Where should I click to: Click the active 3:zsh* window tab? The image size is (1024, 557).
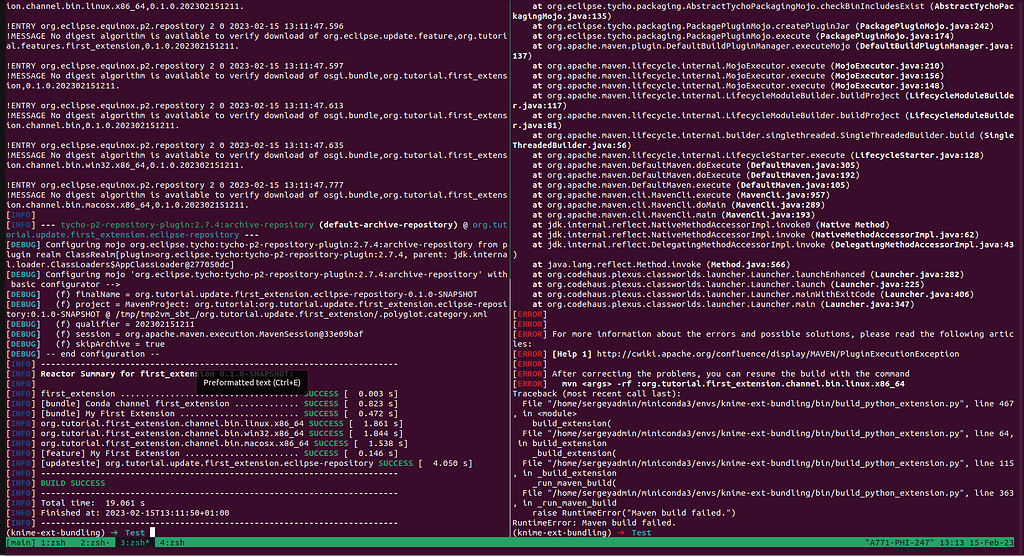(x=135, y=542)
